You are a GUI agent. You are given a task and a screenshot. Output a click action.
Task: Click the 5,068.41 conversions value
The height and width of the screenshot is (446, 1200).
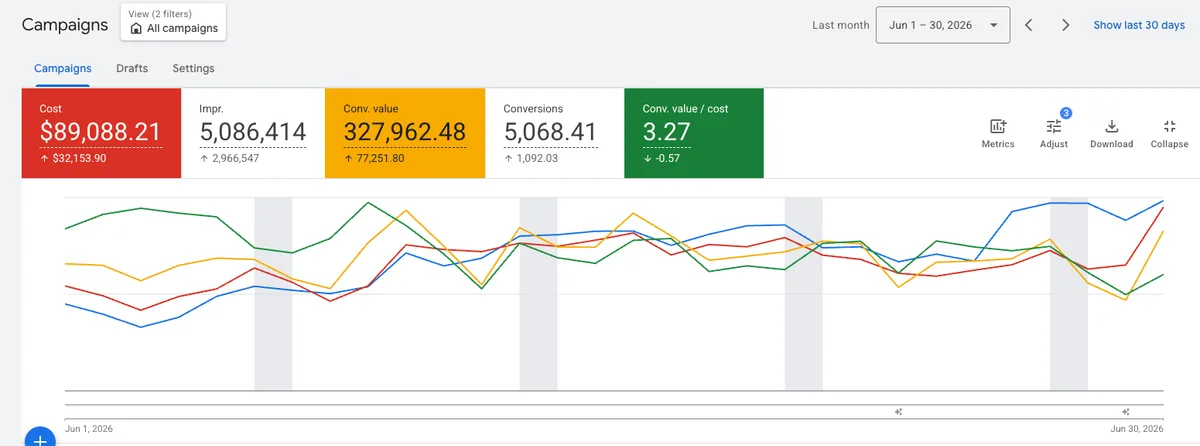(550, 132)
